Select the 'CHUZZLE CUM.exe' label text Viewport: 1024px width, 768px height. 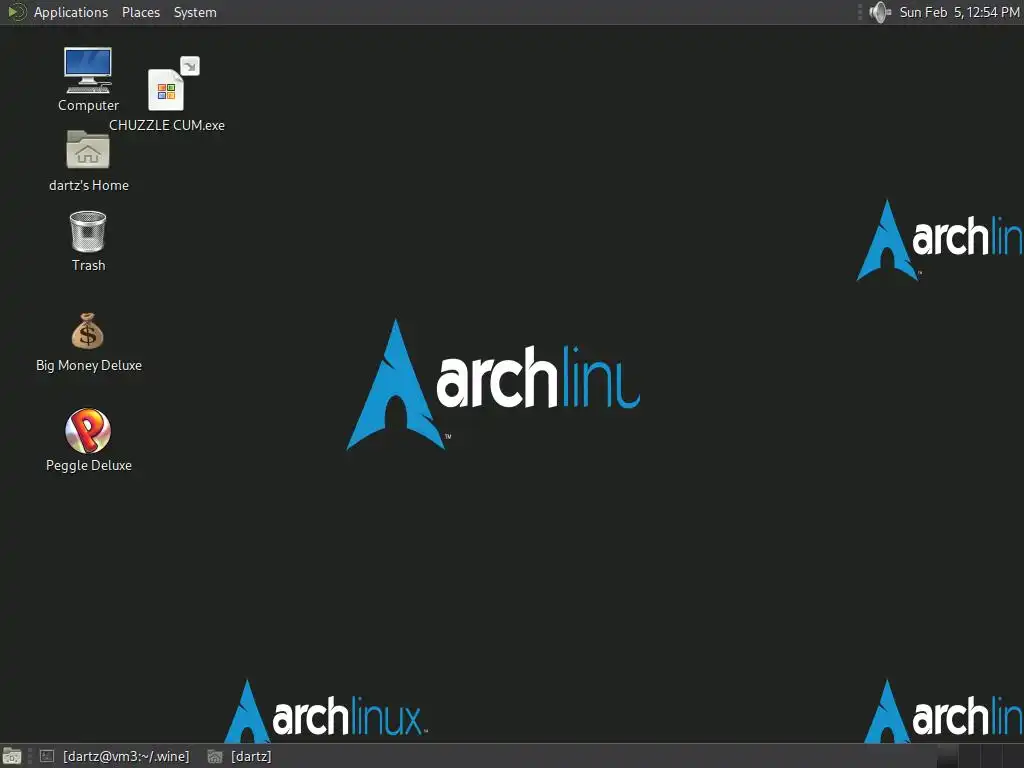pos(167,125)
